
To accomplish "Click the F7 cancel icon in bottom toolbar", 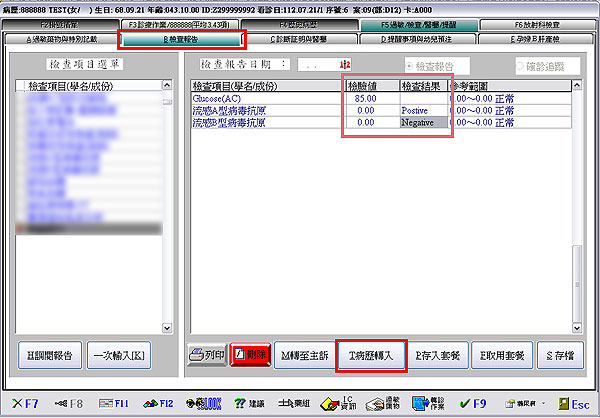I will 26,402.
